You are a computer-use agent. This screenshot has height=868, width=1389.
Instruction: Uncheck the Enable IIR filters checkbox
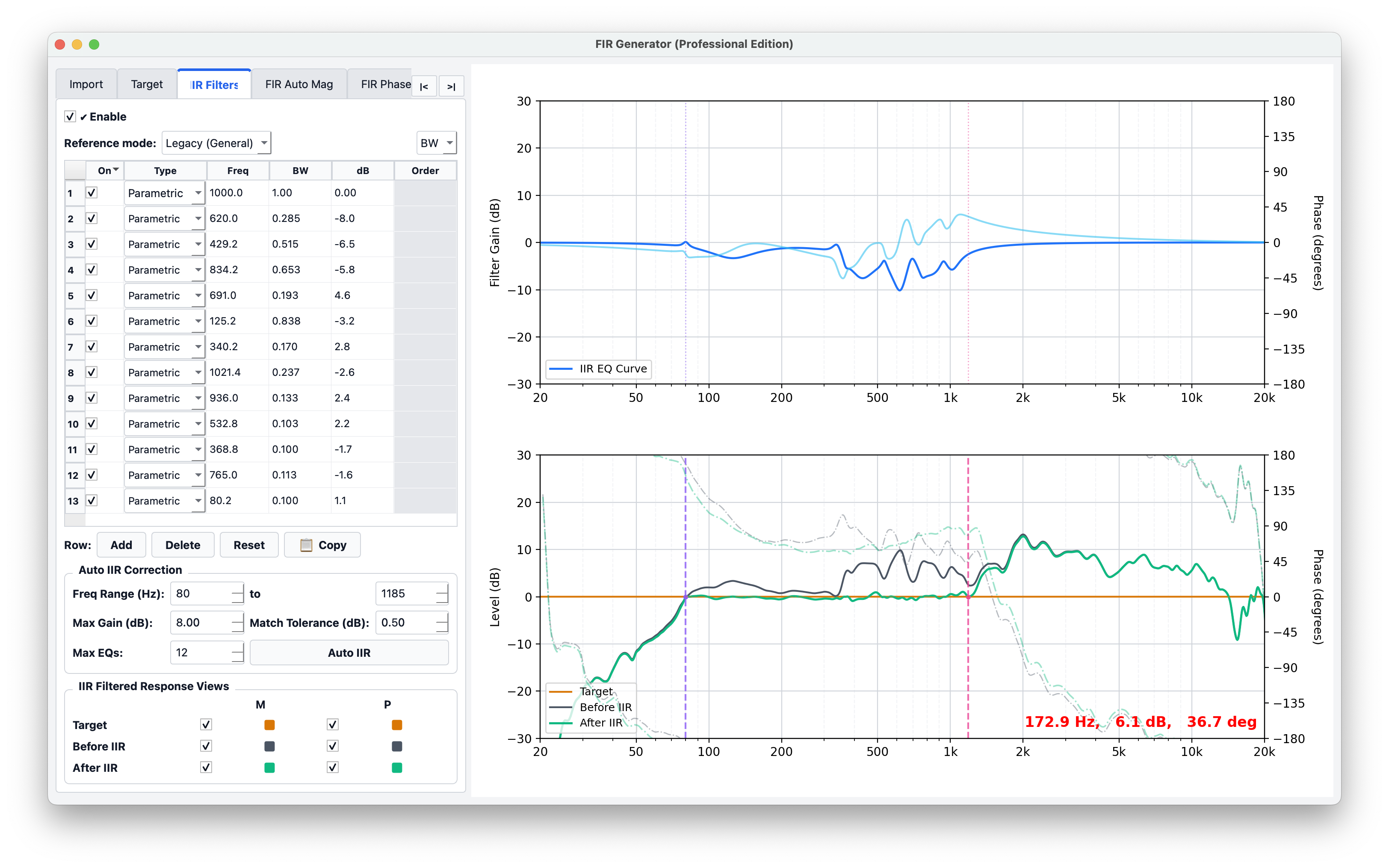(x=70, y=117)
